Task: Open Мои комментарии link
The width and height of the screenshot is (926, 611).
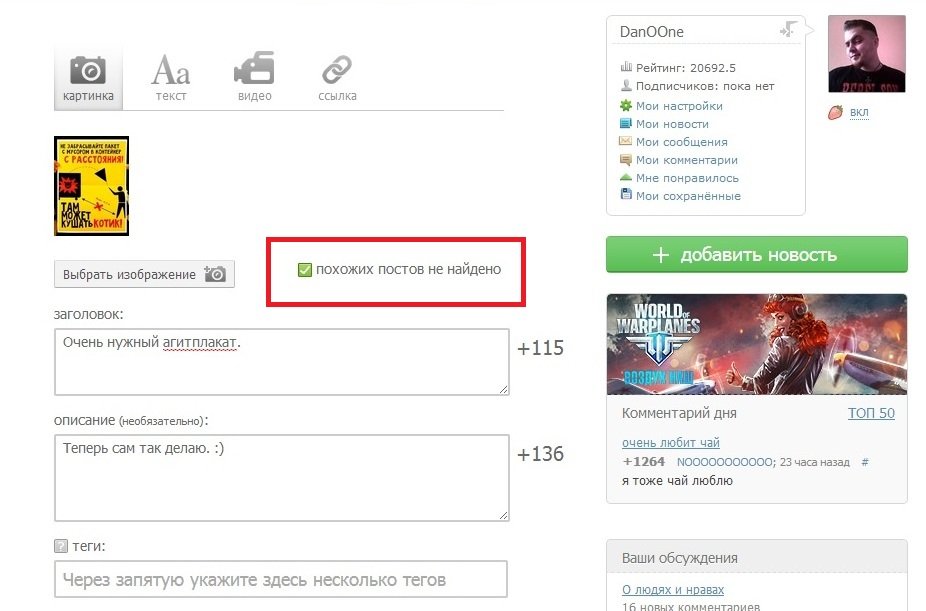Action: tap(686, 160)
